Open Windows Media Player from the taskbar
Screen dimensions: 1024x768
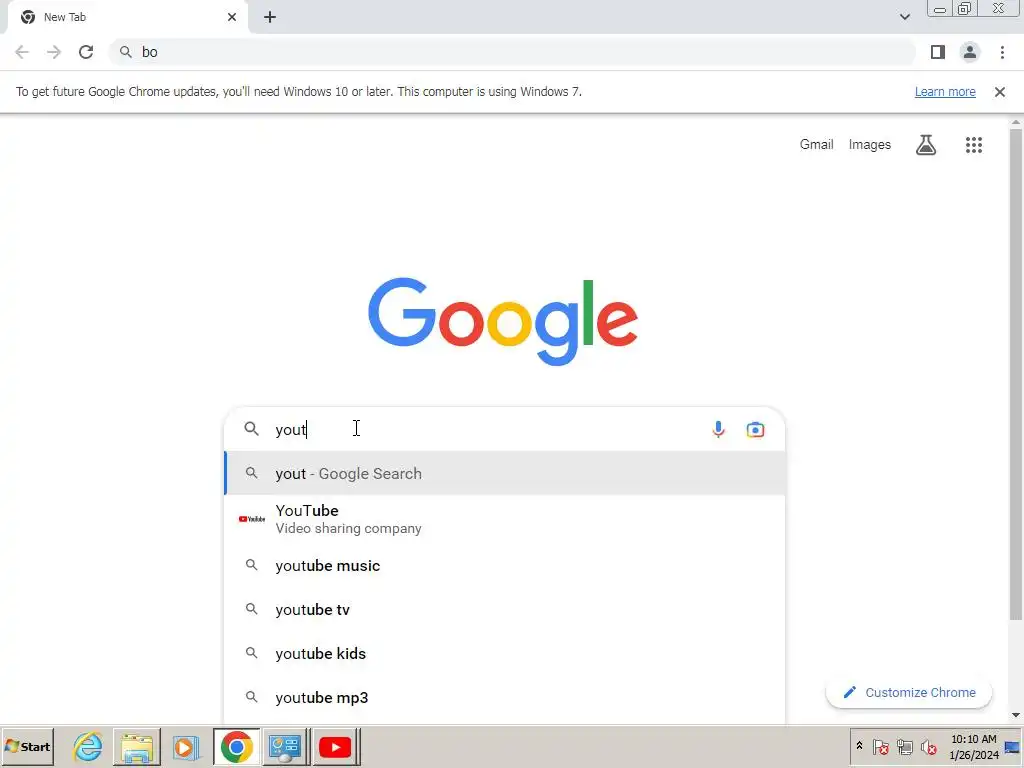pos(185,746)
